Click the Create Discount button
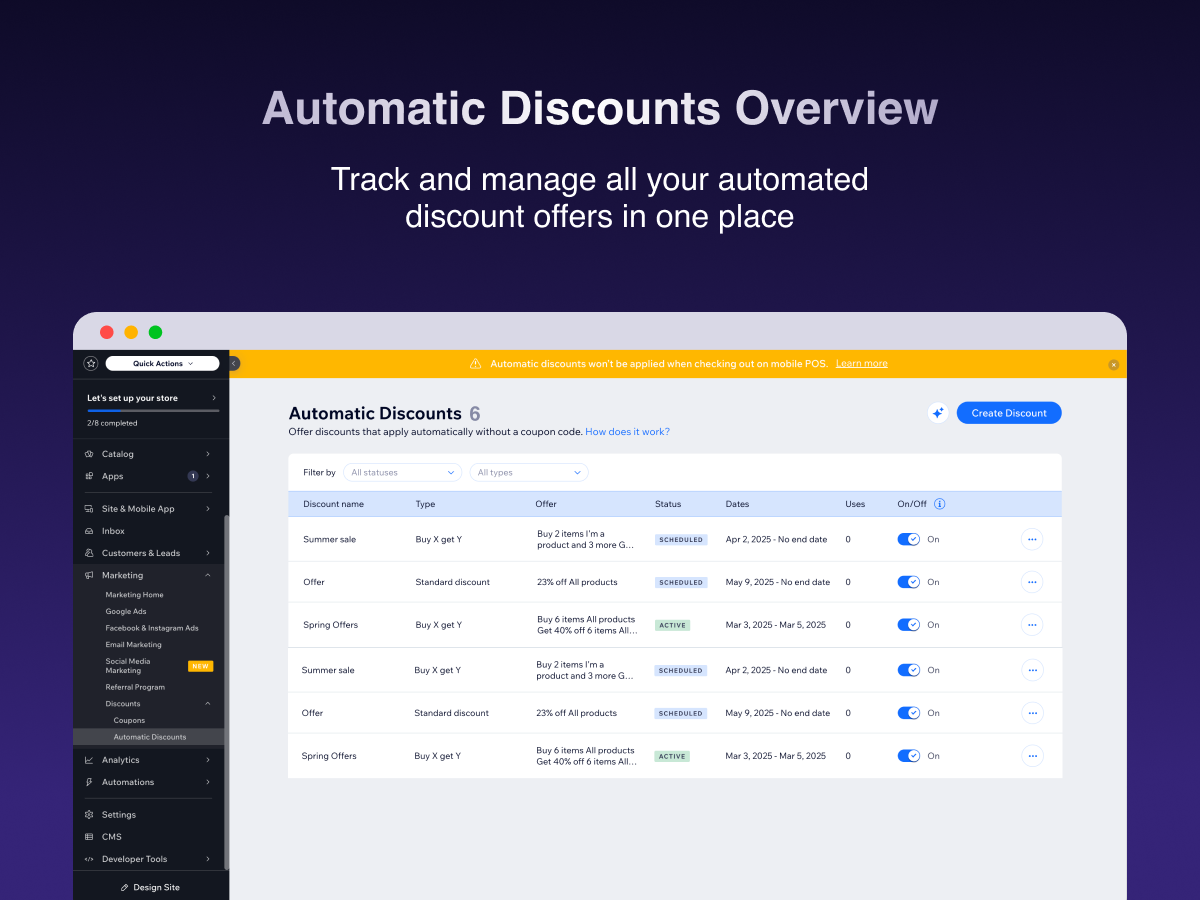 point(1009,413)
